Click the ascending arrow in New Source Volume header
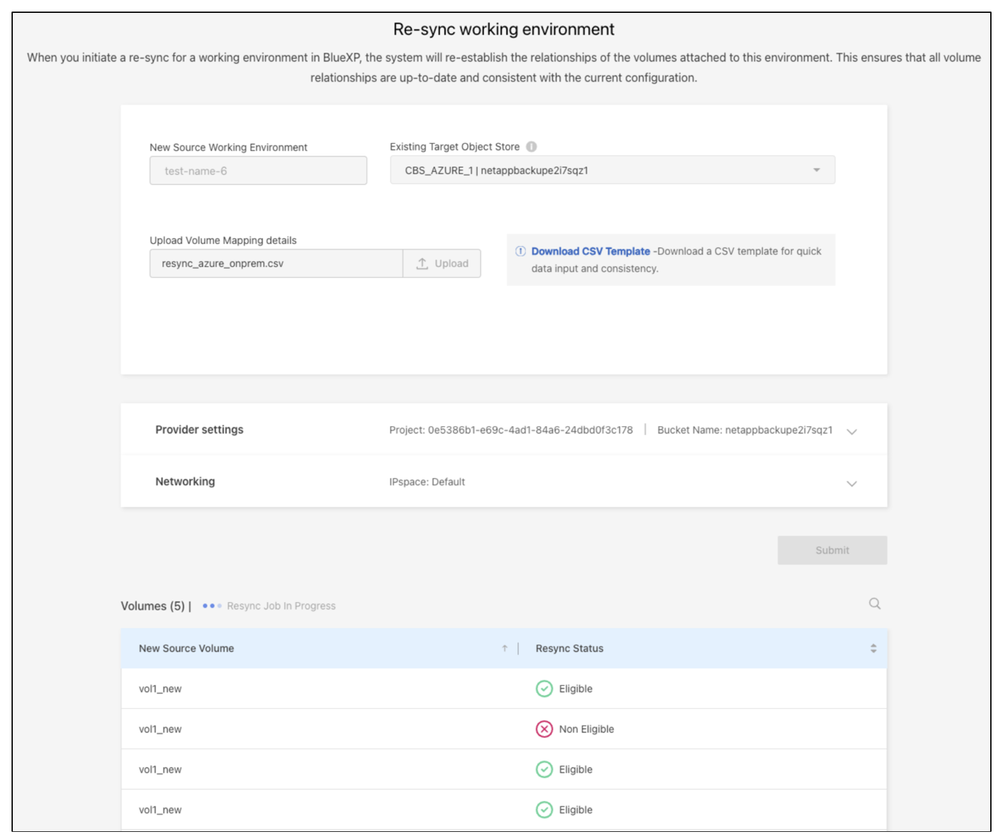 [x=504, y=649]
